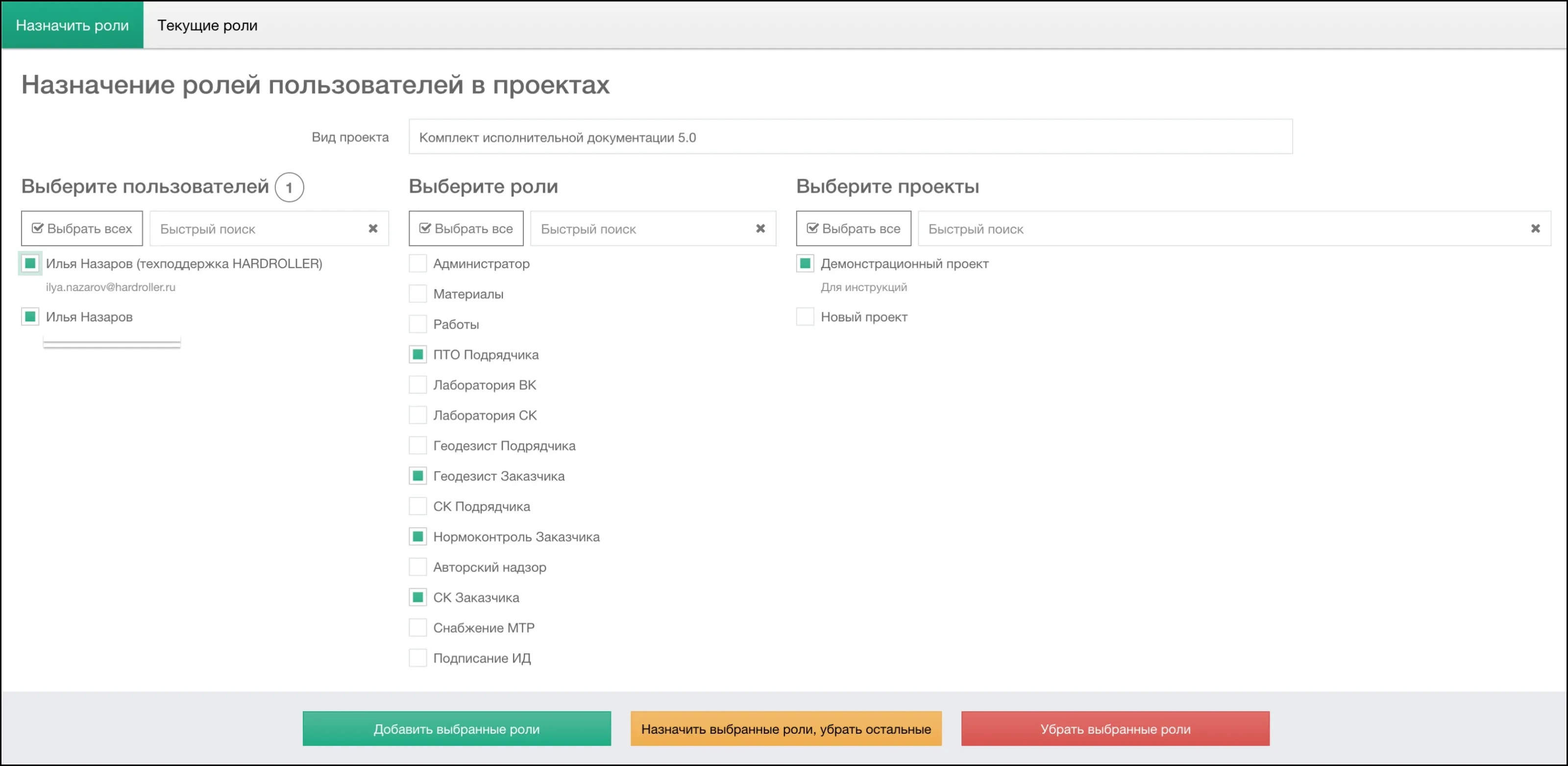Screen dimensions: 1568x766
Task: Clear the roles quick search field
Action: [x=761, y=228]
